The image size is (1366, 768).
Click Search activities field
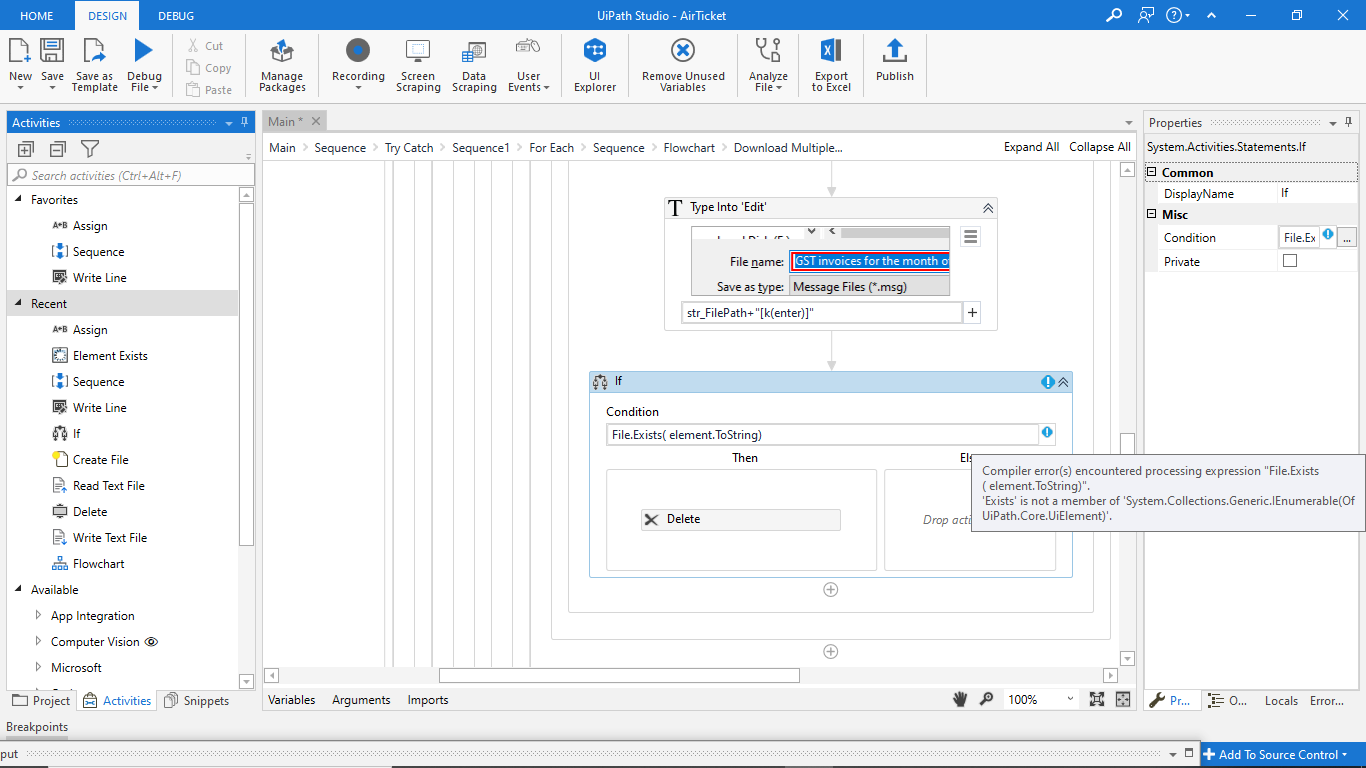[130, 175]
